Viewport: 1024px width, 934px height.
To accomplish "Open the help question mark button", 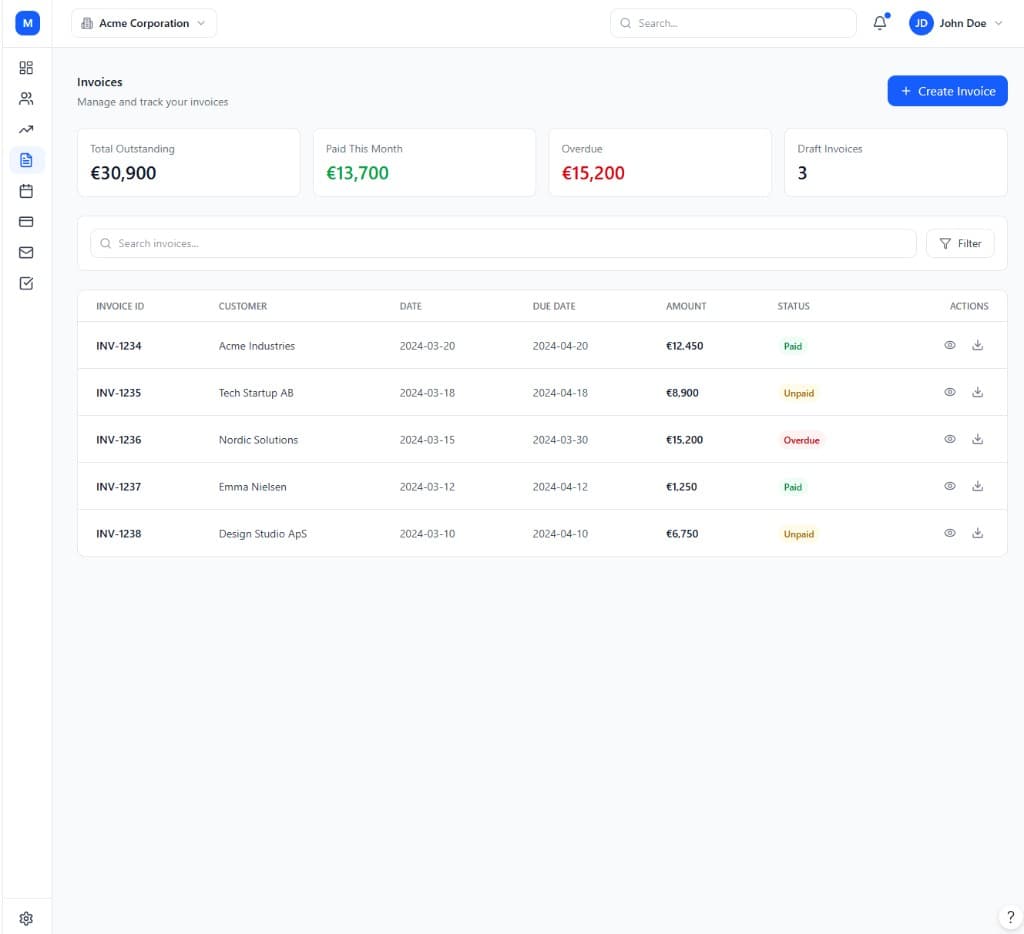I will [1010, 917].
